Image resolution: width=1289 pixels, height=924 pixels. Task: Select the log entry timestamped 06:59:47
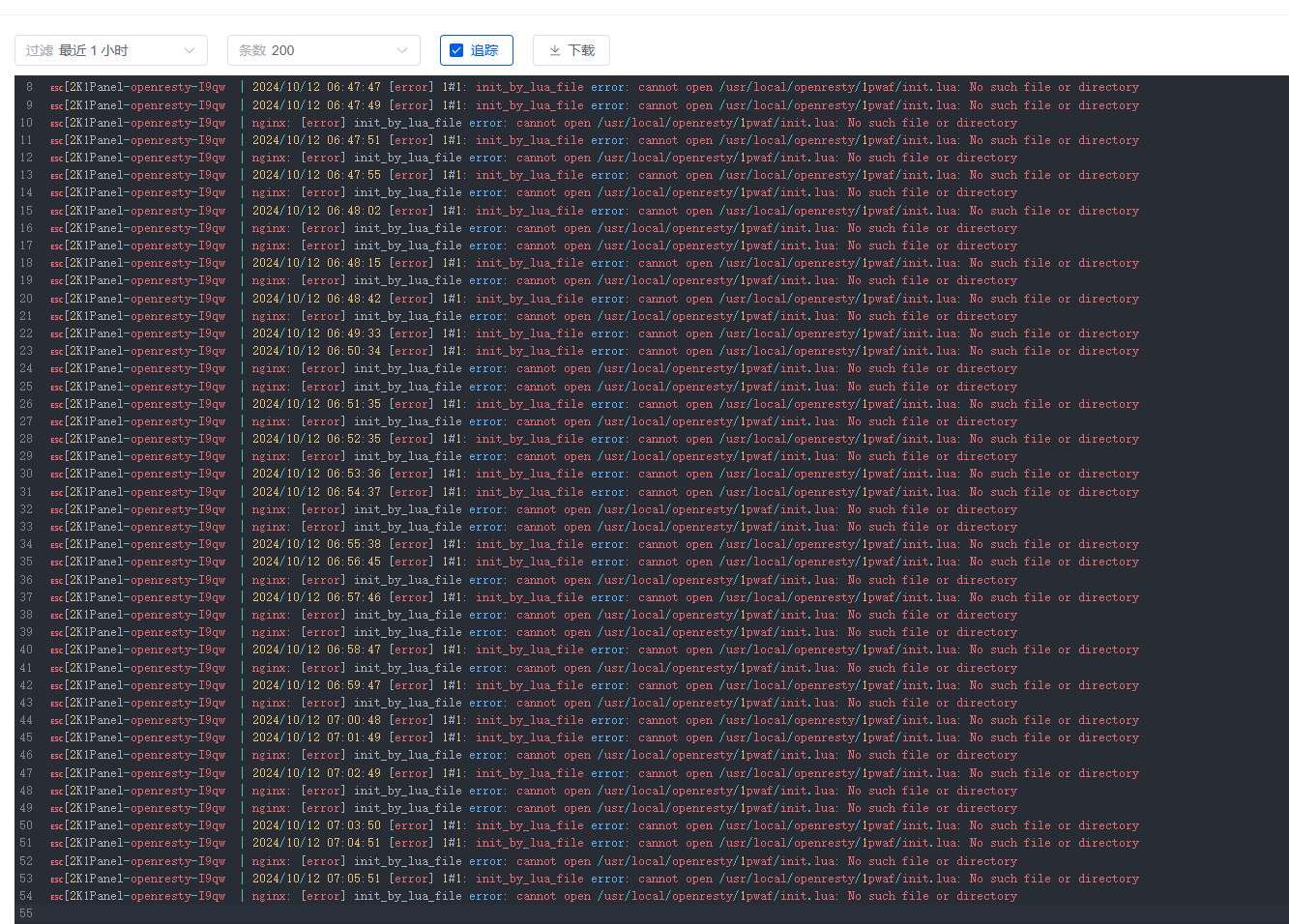(595, 685)
